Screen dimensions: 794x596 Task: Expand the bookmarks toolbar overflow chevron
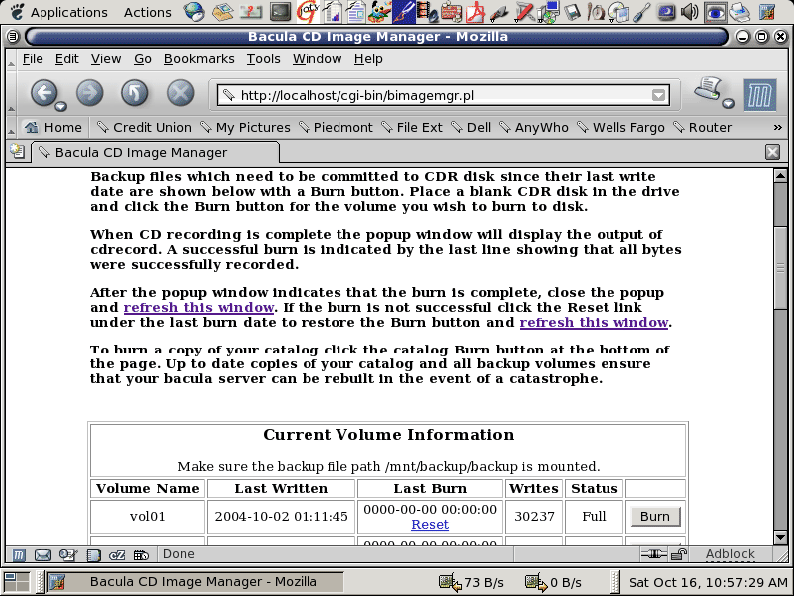777,128
